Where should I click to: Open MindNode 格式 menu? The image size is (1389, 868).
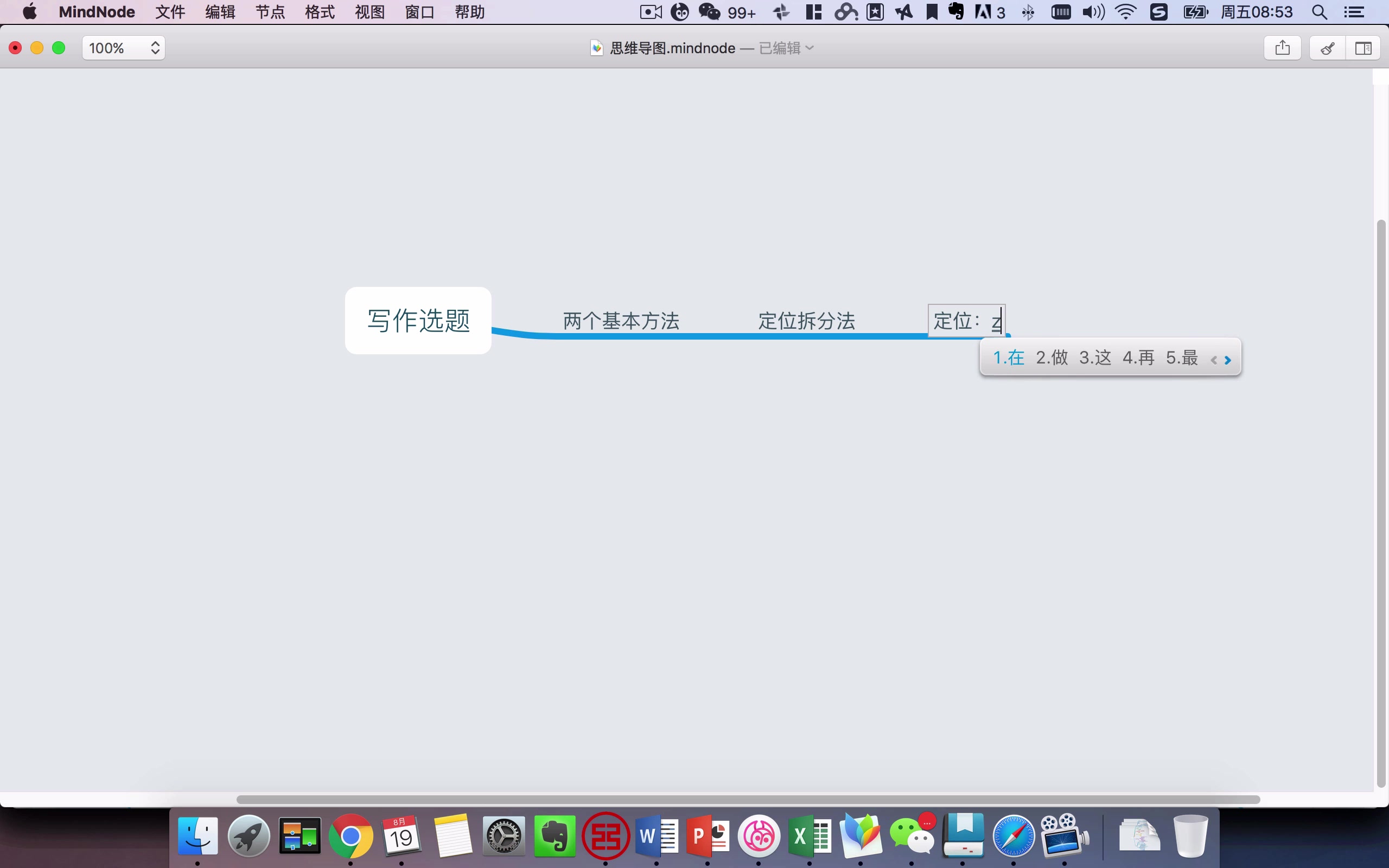pyautogui.click(x=320, y=11)
